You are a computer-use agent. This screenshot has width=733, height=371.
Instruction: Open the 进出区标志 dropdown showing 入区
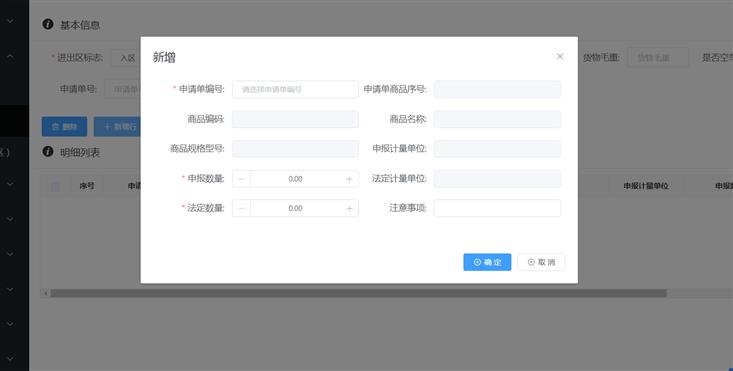(126, 58)
